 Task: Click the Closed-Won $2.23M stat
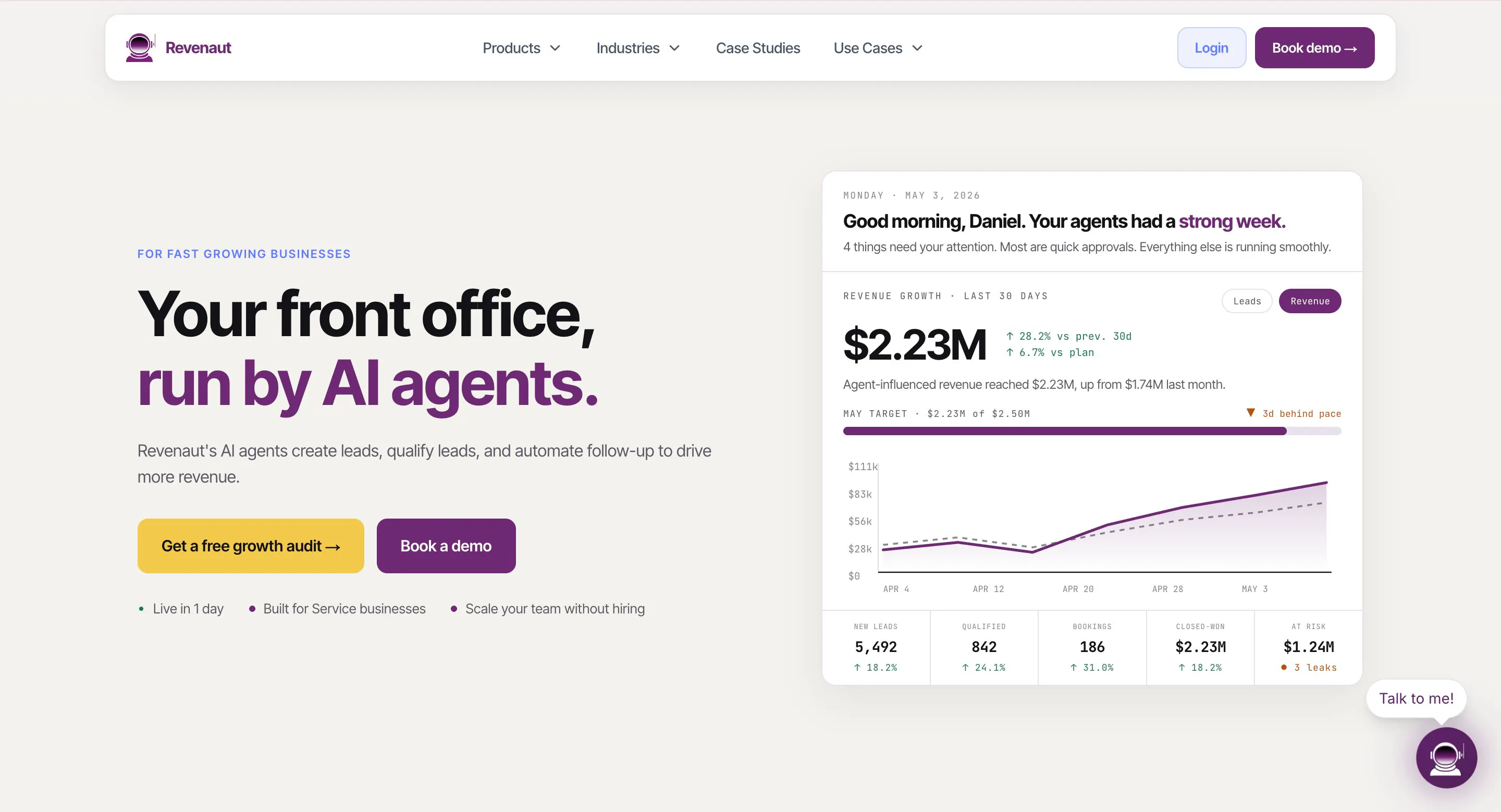click(x=1200, y=647)
